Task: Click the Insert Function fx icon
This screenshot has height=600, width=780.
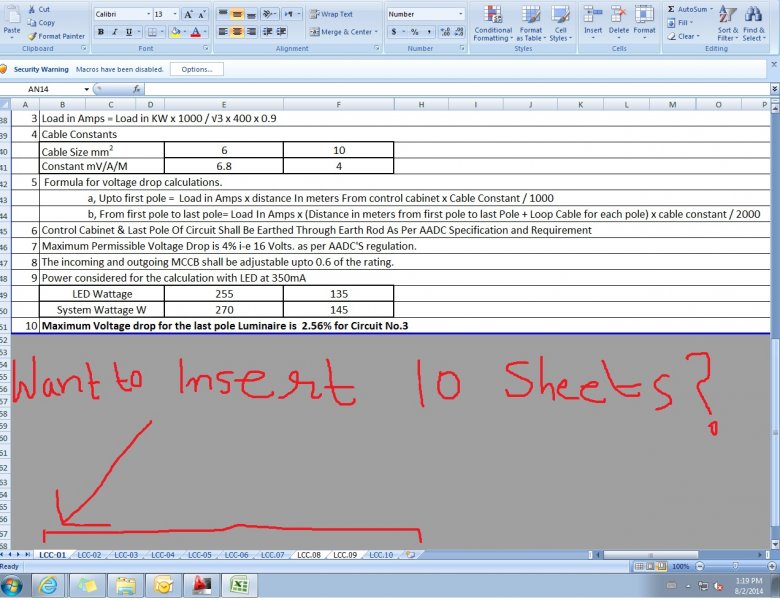Action: (x=136, y=89)
